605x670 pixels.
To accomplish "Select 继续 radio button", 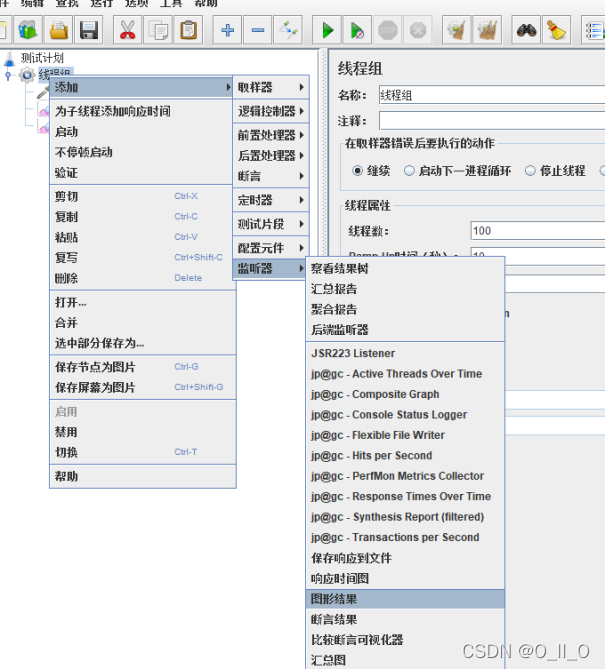I will pyautogui.click(x=357, y=171).
